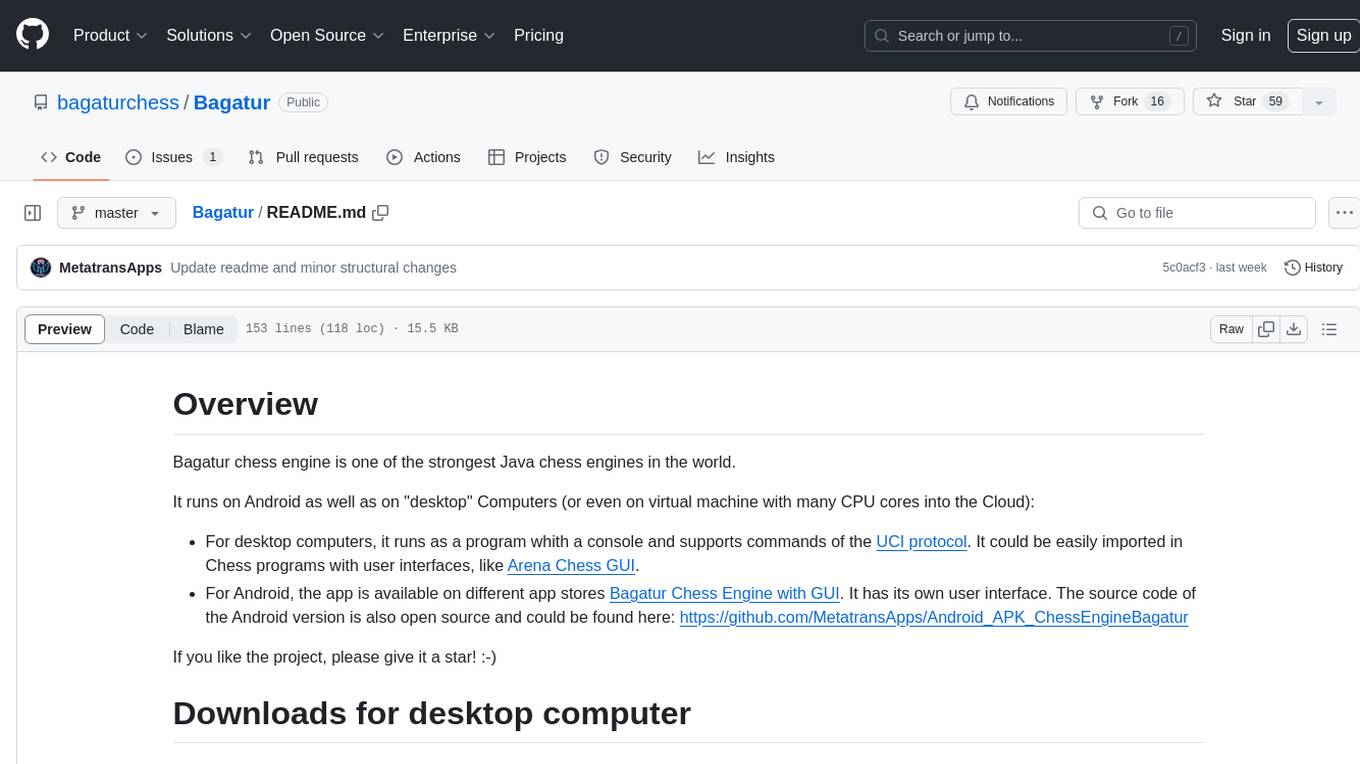Click the Downloads for desktop computer heading
1360x764 pixels.
coord(431,713)
